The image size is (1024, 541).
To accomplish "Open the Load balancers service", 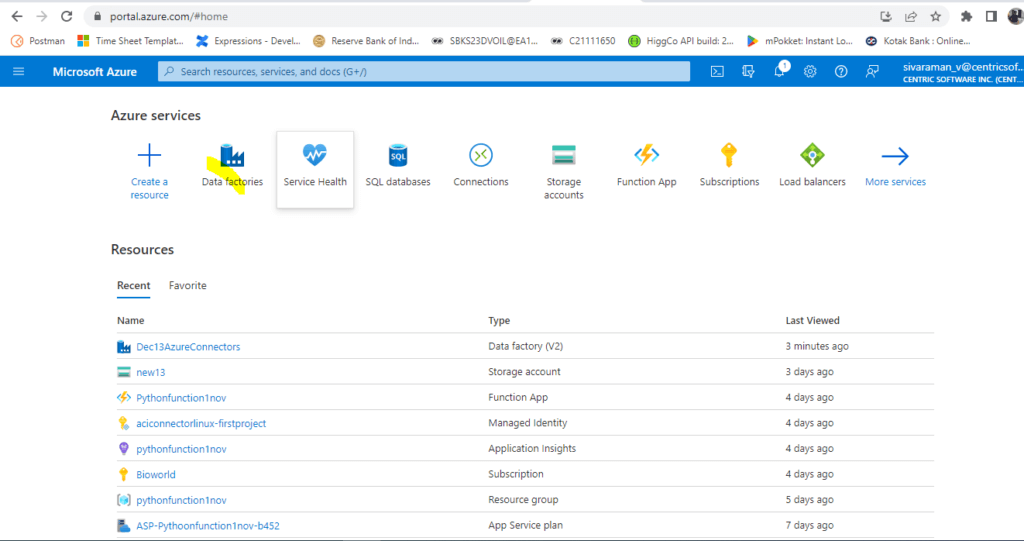I will (812, 167).
